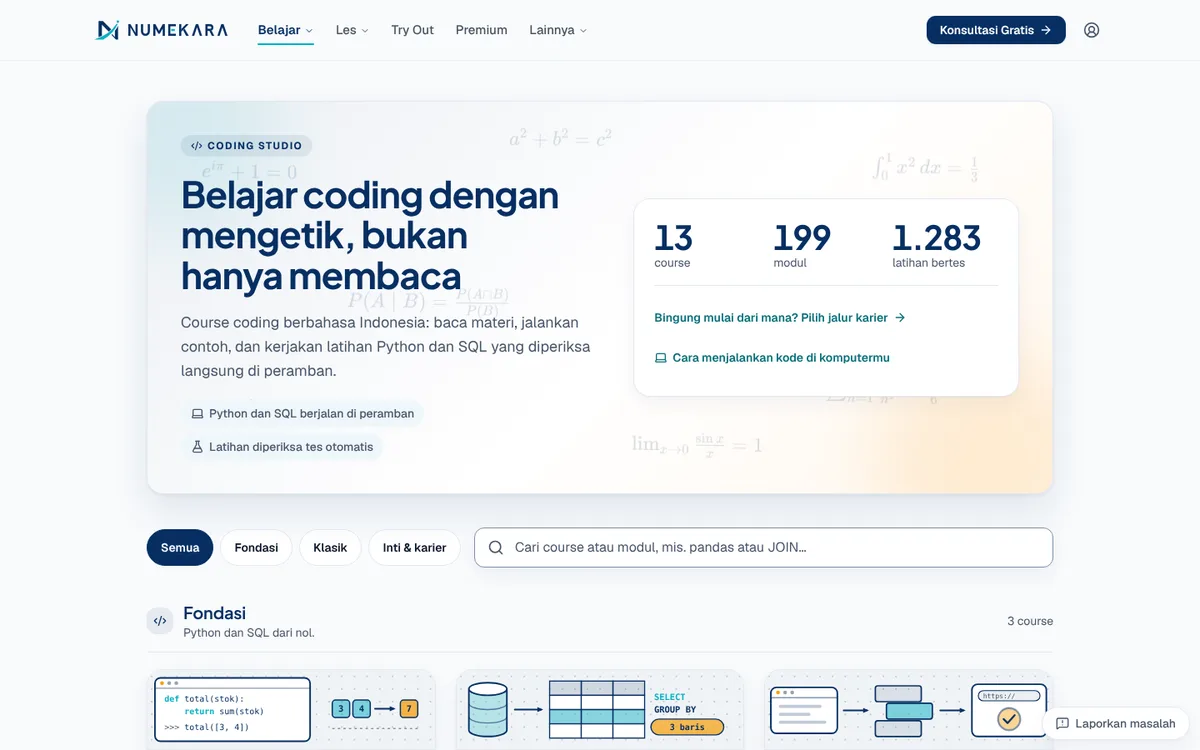1200x750 pixels.
Task: Select the Fondasi filter chip
Action: tap(256, 548)
